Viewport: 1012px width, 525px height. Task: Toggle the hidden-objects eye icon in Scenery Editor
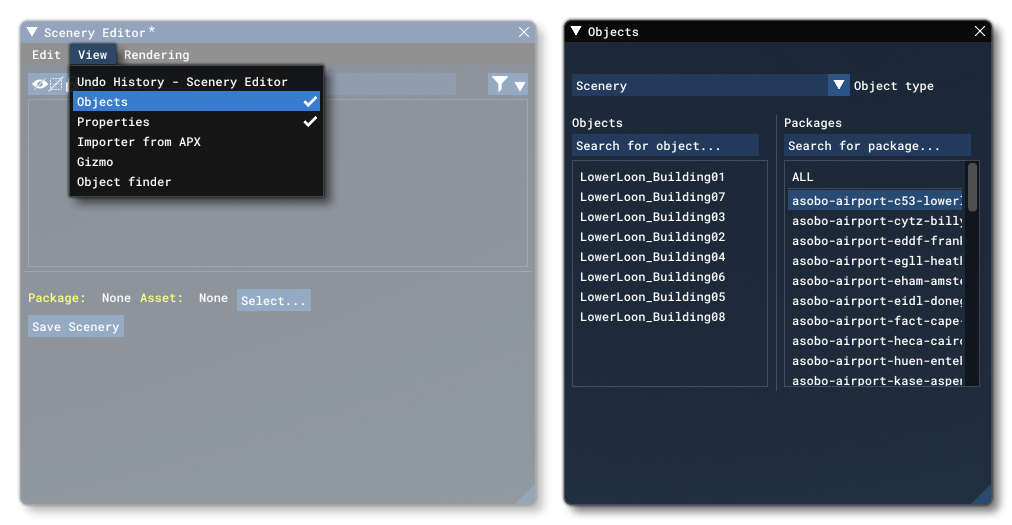click(39, 84)
